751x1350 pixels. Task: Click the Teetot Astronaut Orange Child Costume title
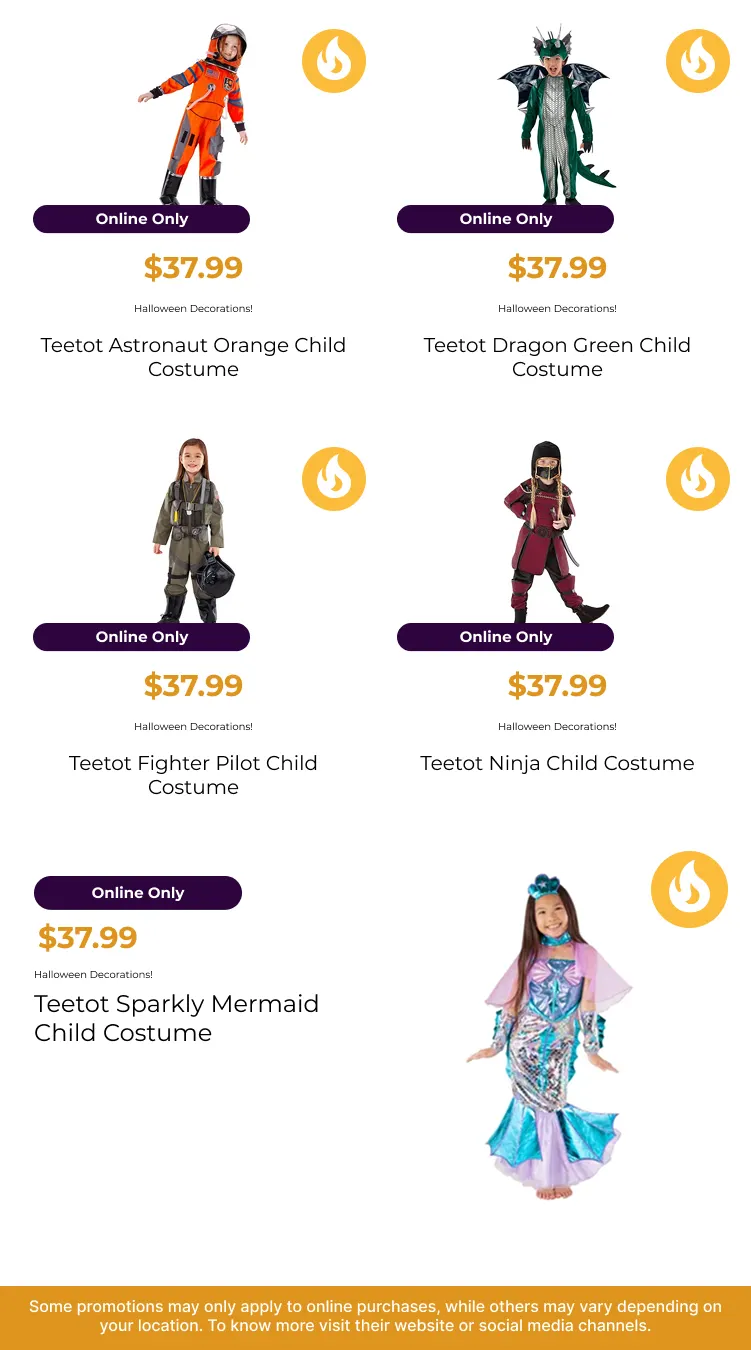193,357
